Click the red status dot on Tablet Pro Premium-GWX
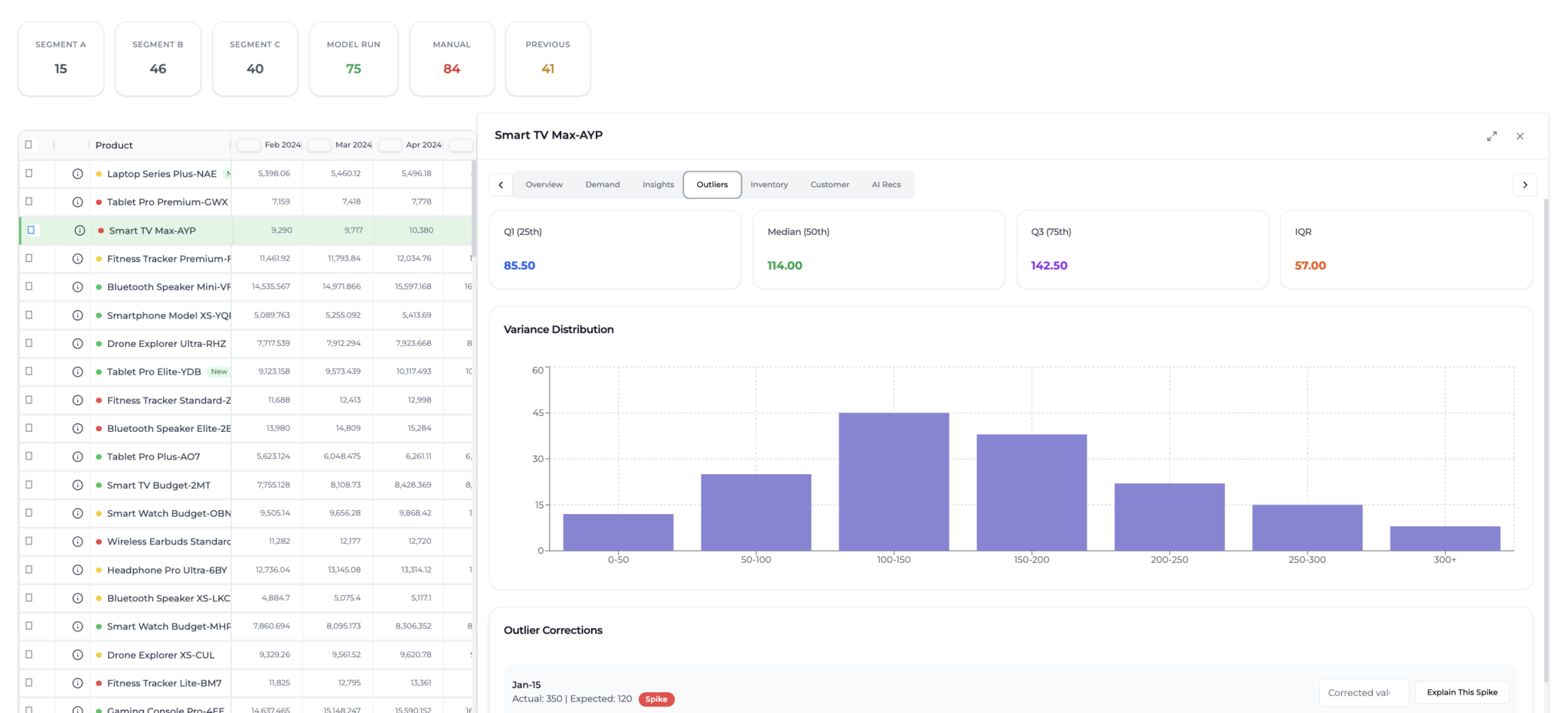The height and width of the screenshot is (713, 1568). coord(99,201)
